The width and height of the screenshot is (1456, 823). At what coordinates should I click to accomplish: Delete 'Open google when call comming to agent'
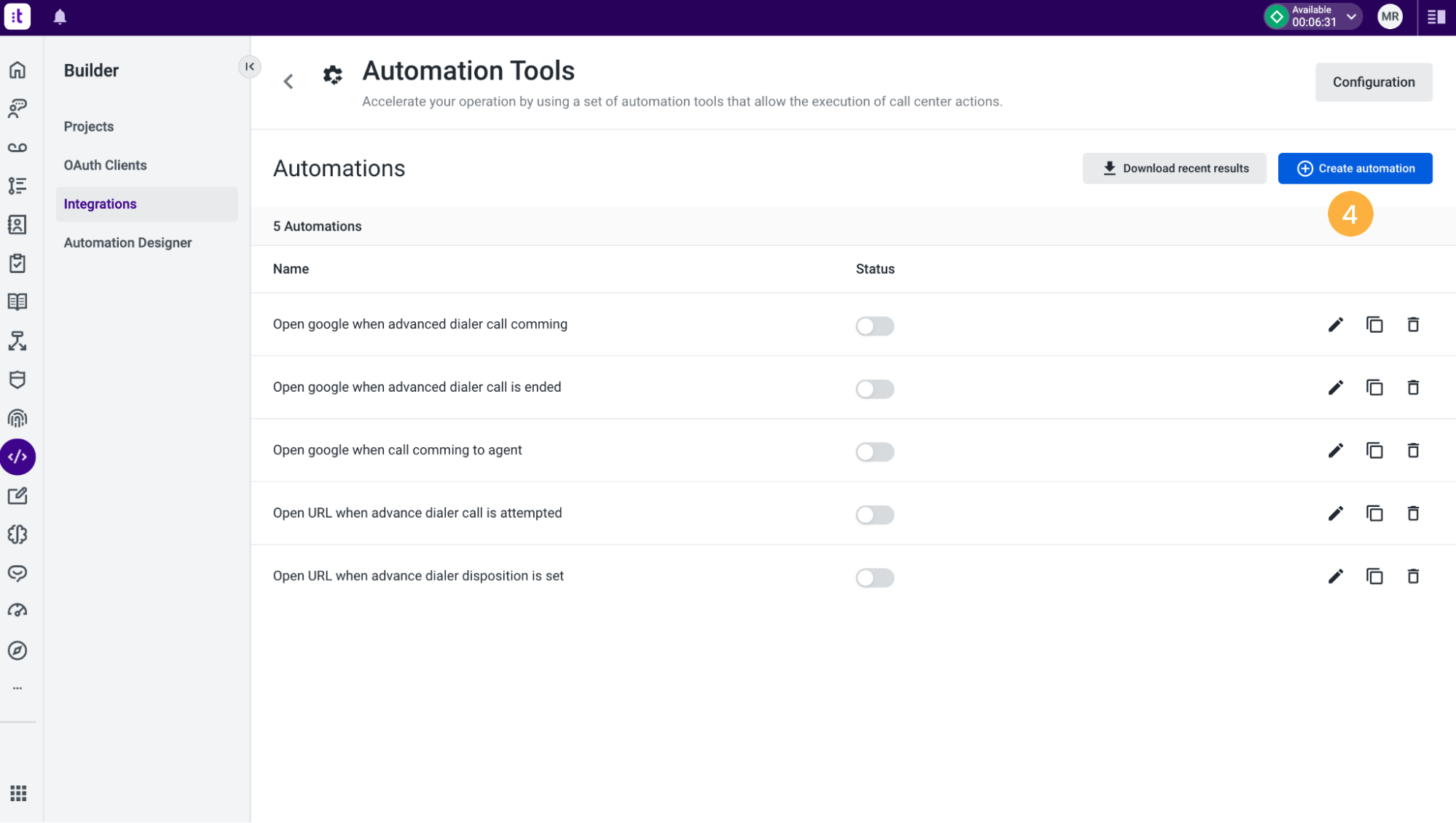click(x=1413, y=451)
